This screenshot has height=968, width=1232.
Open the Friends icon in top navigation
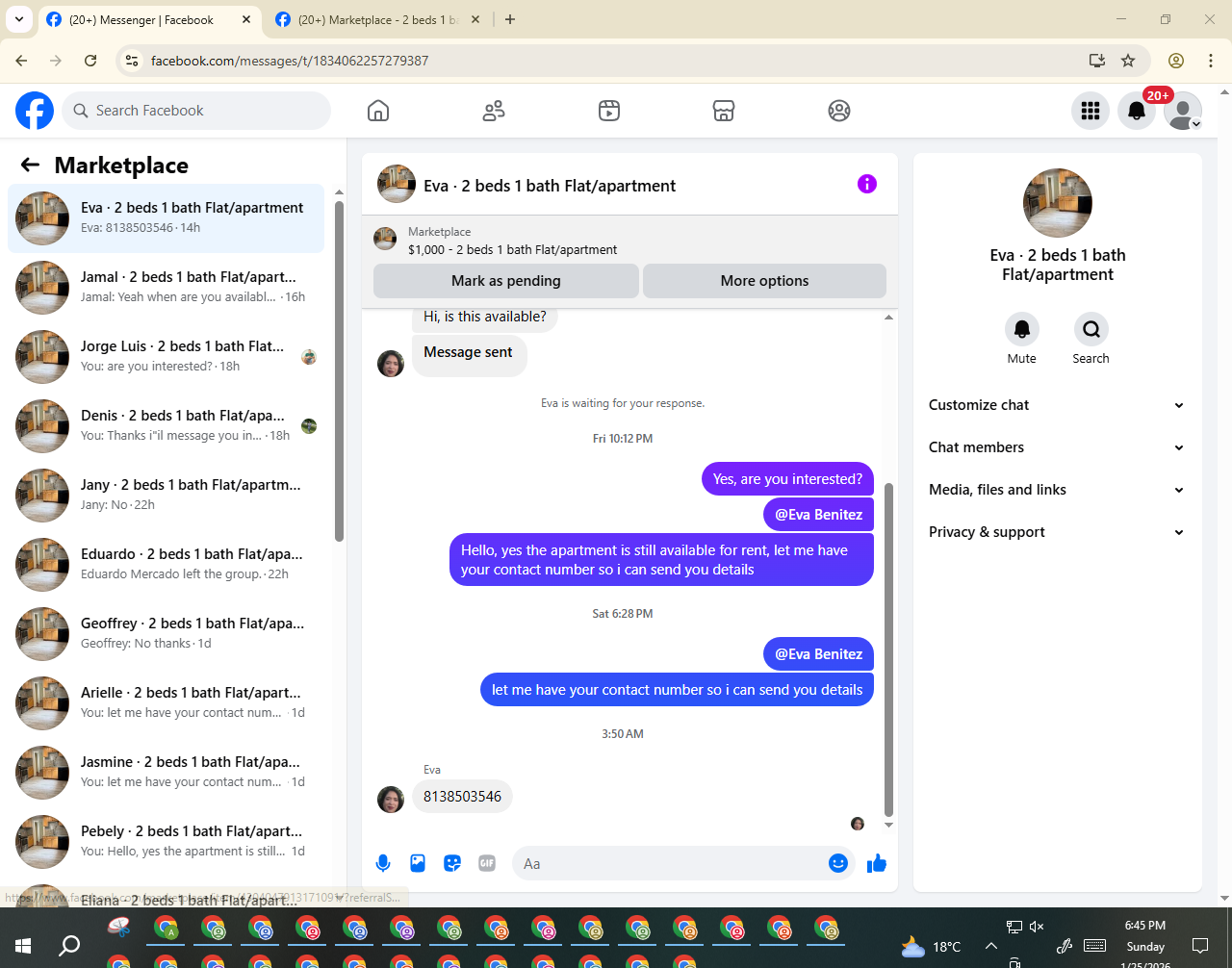click(494, 111)
